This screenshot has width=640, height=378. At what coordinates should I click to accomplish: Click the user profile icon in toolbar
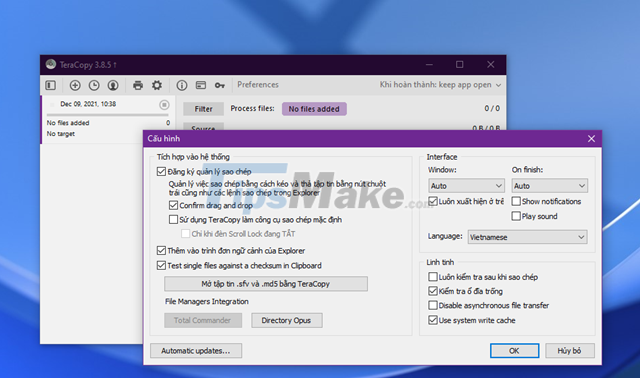tap(113, 85)
